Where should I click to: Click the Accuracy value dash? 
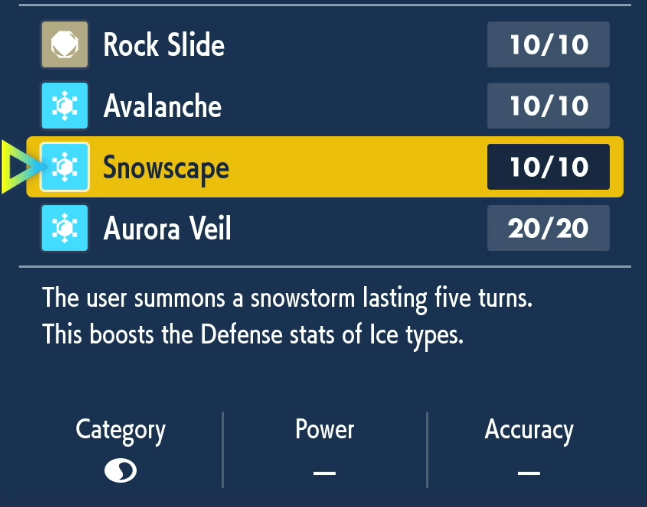[x=529, y=472]
